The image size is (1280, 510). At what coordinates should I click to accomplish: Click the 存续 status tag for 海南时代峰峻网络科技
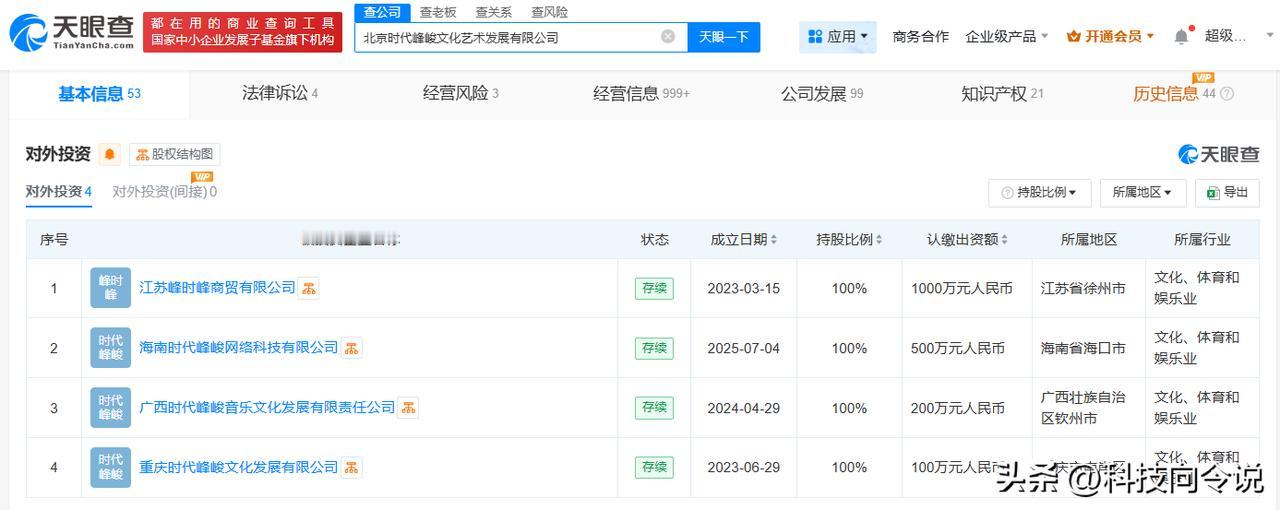coord(654,348)
